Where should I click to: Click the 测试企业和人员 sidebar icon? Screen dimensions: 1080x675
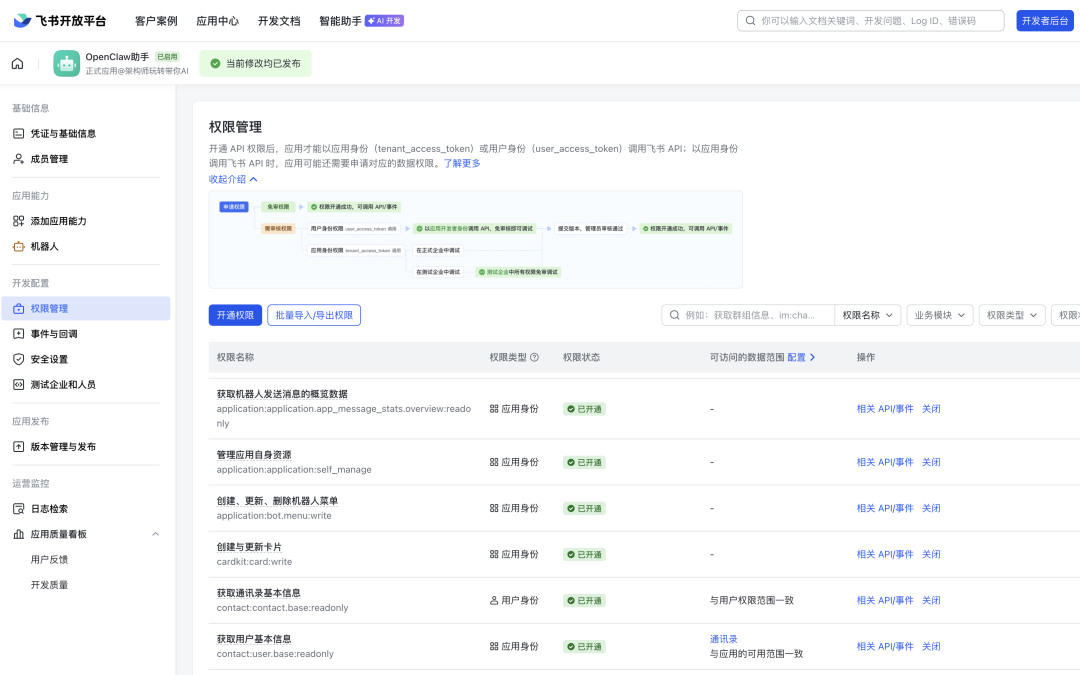17,385
